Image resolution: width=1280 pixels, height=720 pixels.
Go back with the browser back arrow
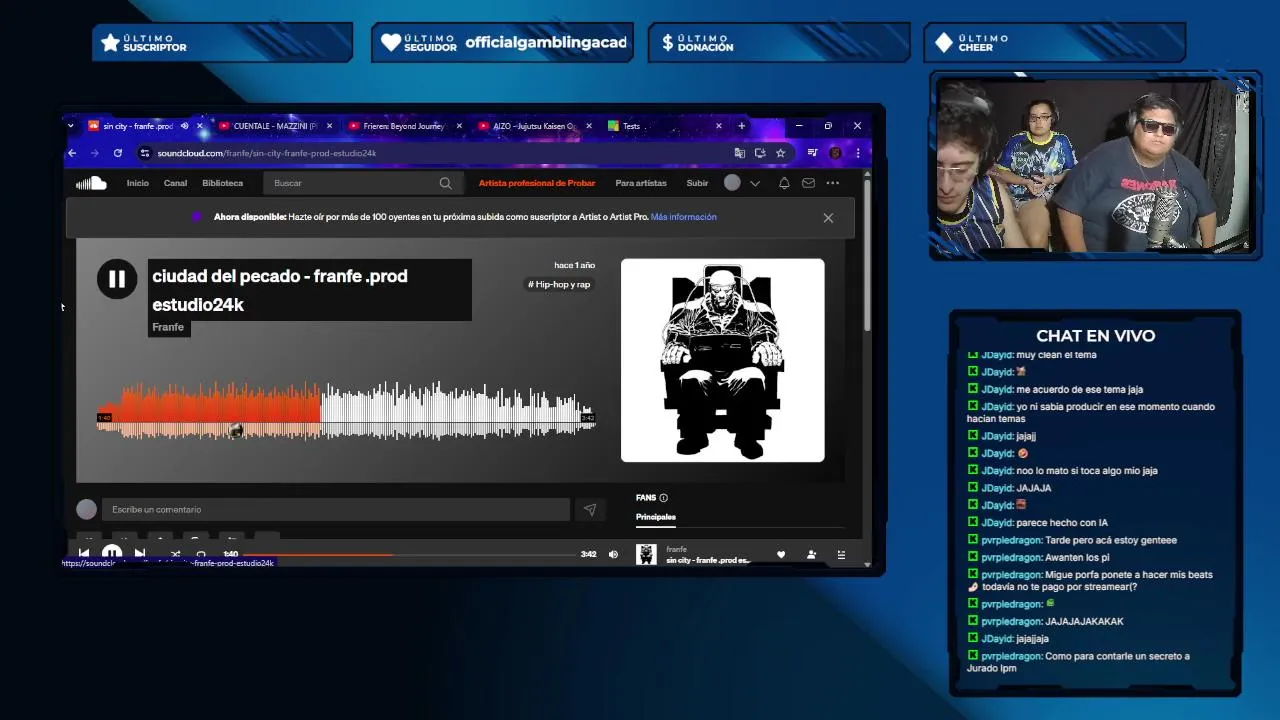[x=72, y=153]
